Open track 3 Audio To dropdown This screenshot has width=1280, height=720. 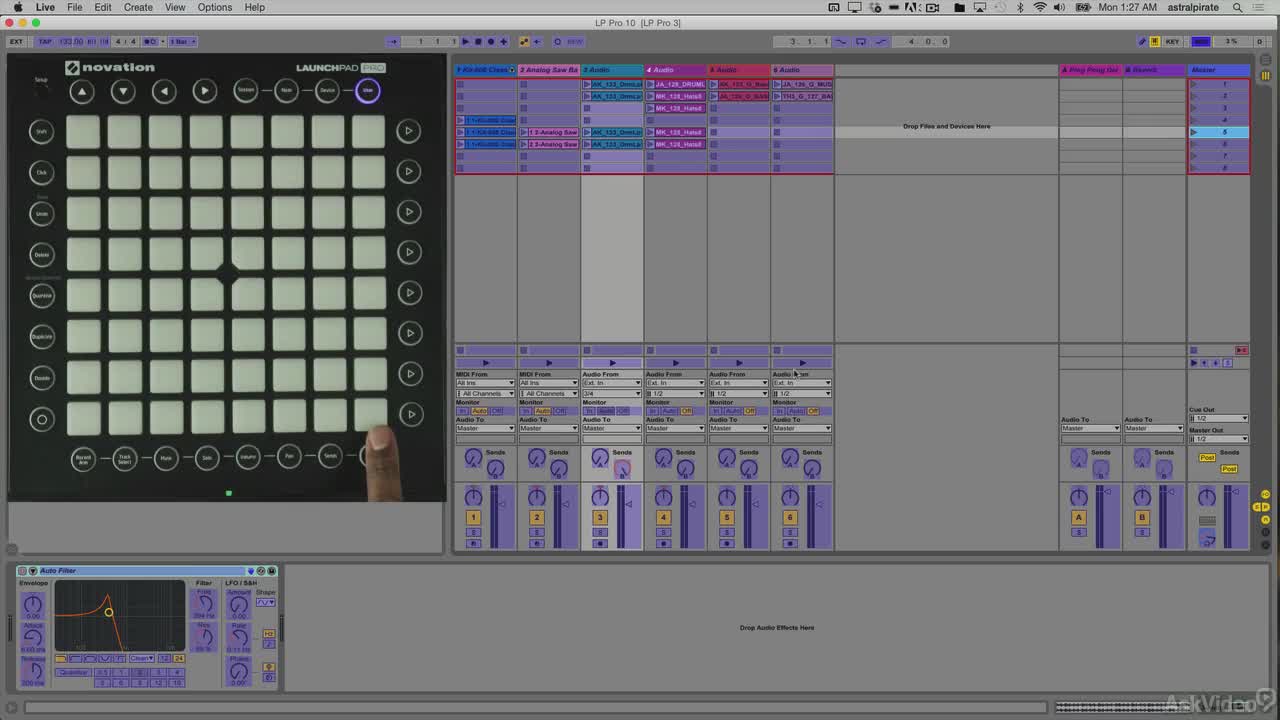pyautogui.click(x=612, y=428)
